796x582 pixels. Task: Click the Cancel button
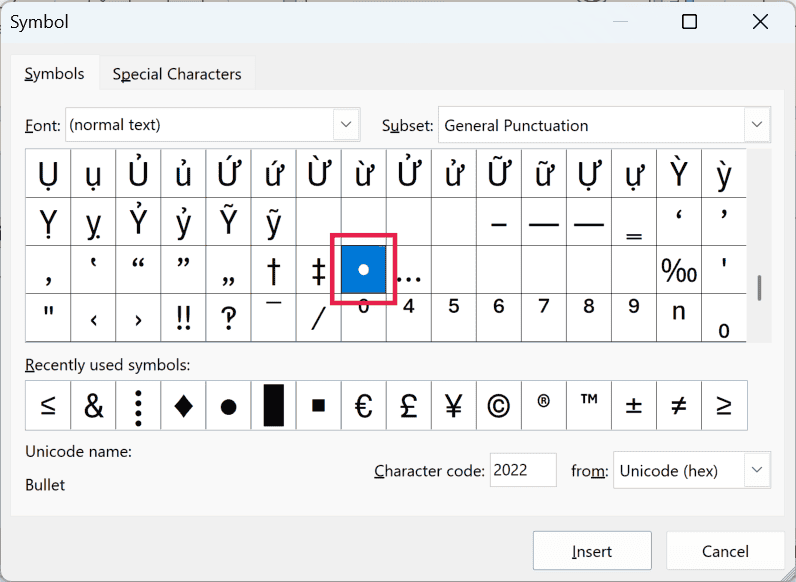(725, 551)
